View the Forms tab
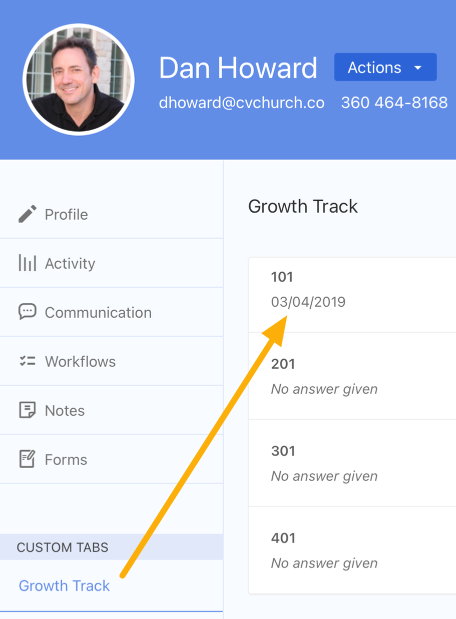 coord(111,459)
